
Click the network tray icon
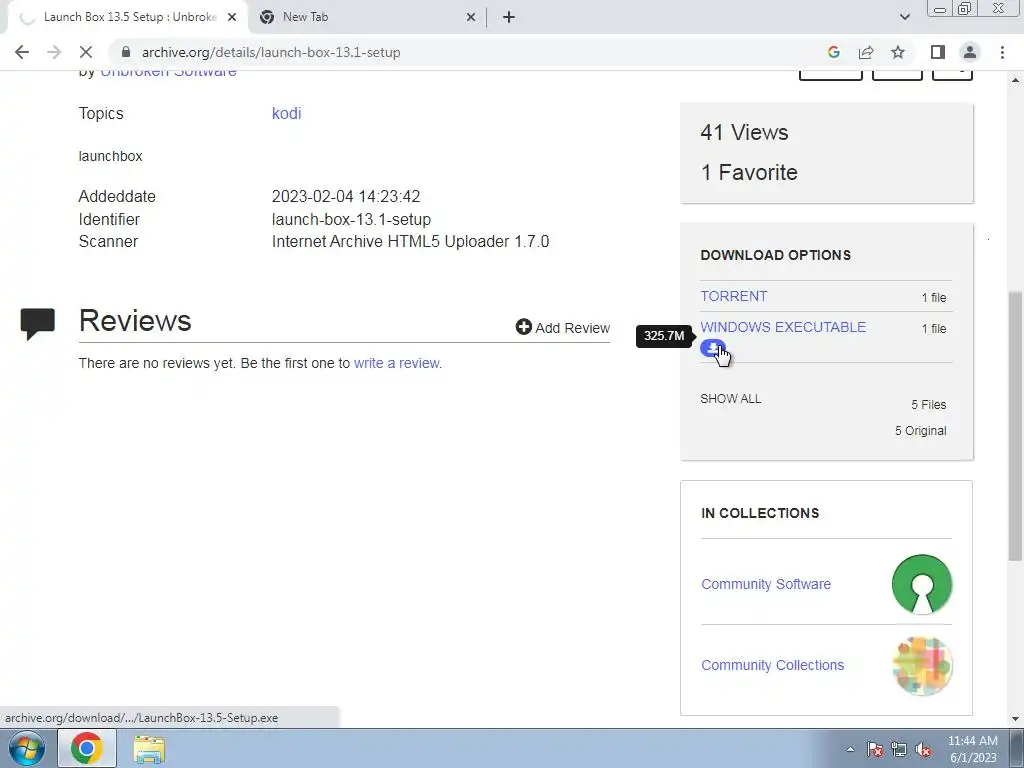899,750
